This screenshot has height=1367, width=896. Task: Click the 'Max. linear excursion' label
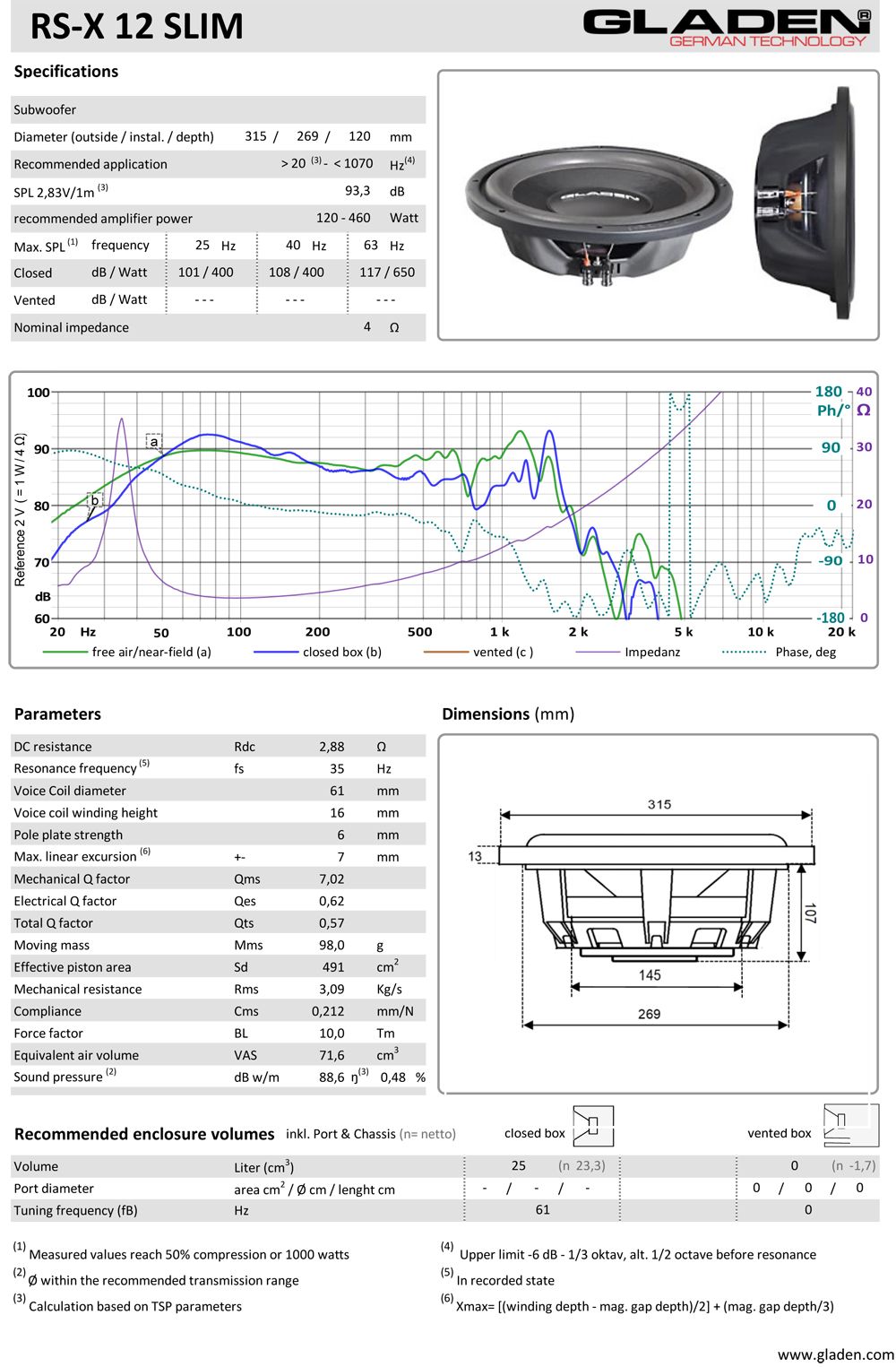pos(75,857)
